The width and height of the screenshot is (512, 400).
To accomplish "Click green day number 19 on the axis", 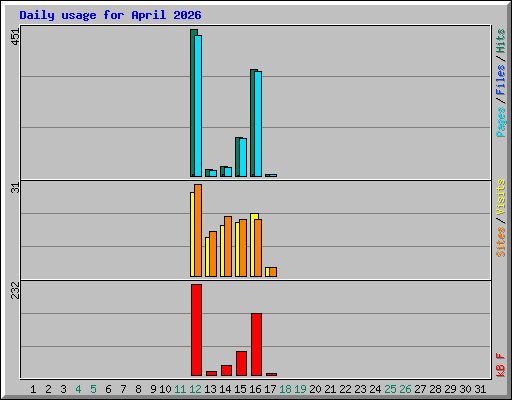I will point(300,389).
